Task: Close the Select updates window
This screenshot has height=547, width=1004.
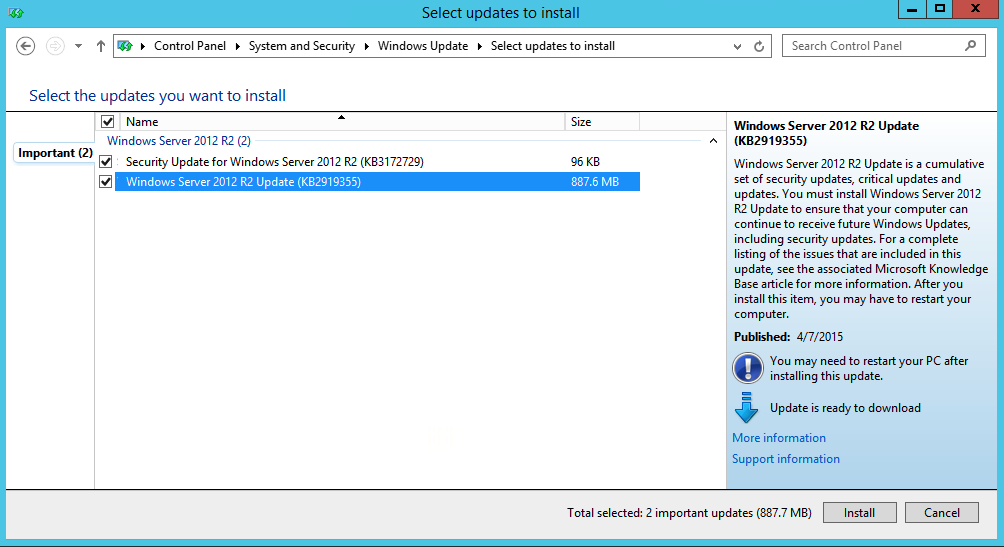Action: coord(975,9)
